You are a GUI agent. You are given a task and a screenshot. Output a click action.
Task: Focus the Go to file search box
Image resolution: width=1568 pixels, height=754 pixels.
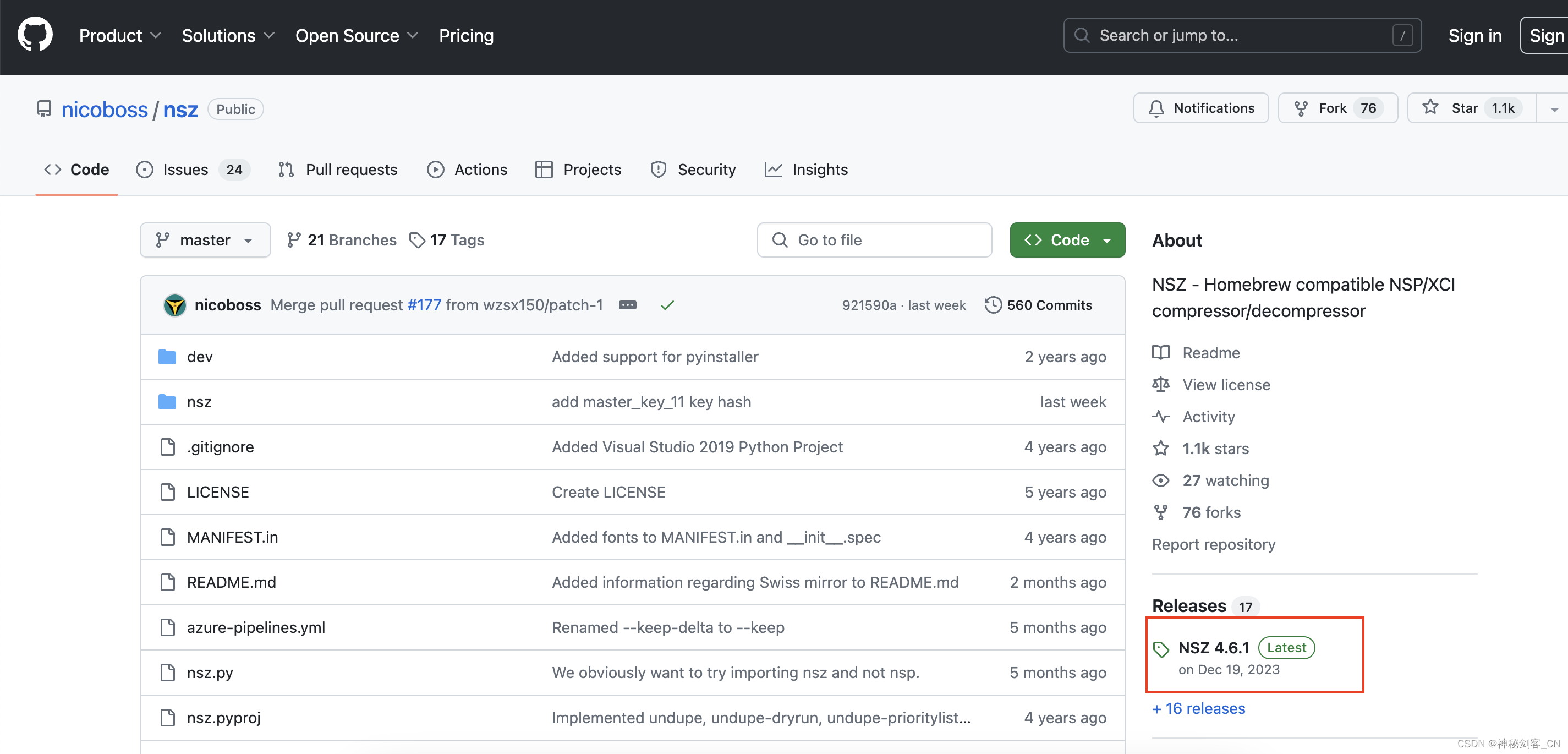coord(874,240)
